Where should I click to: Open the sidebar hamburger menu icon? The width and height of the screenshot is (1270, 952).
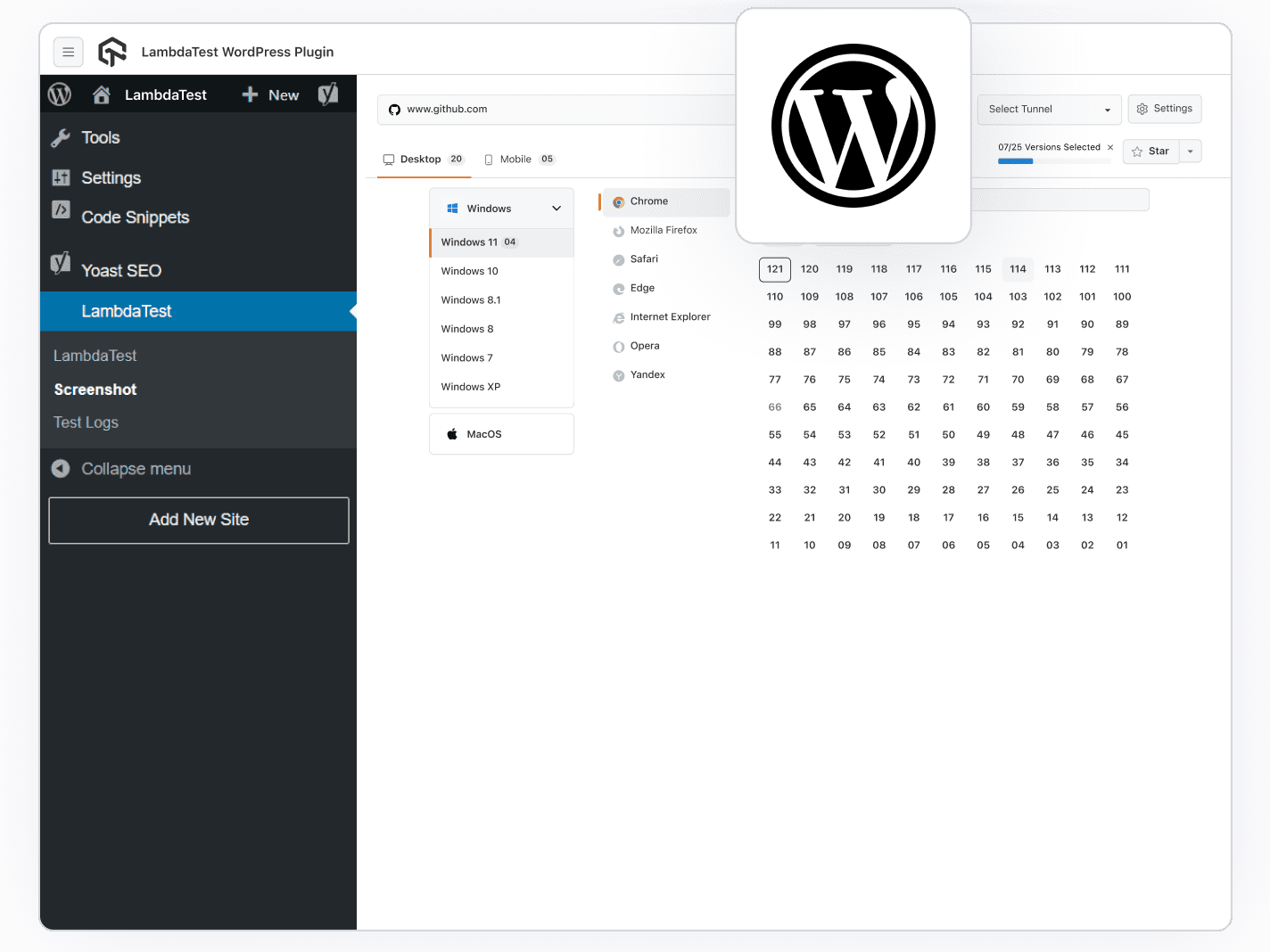coord(69,52)
